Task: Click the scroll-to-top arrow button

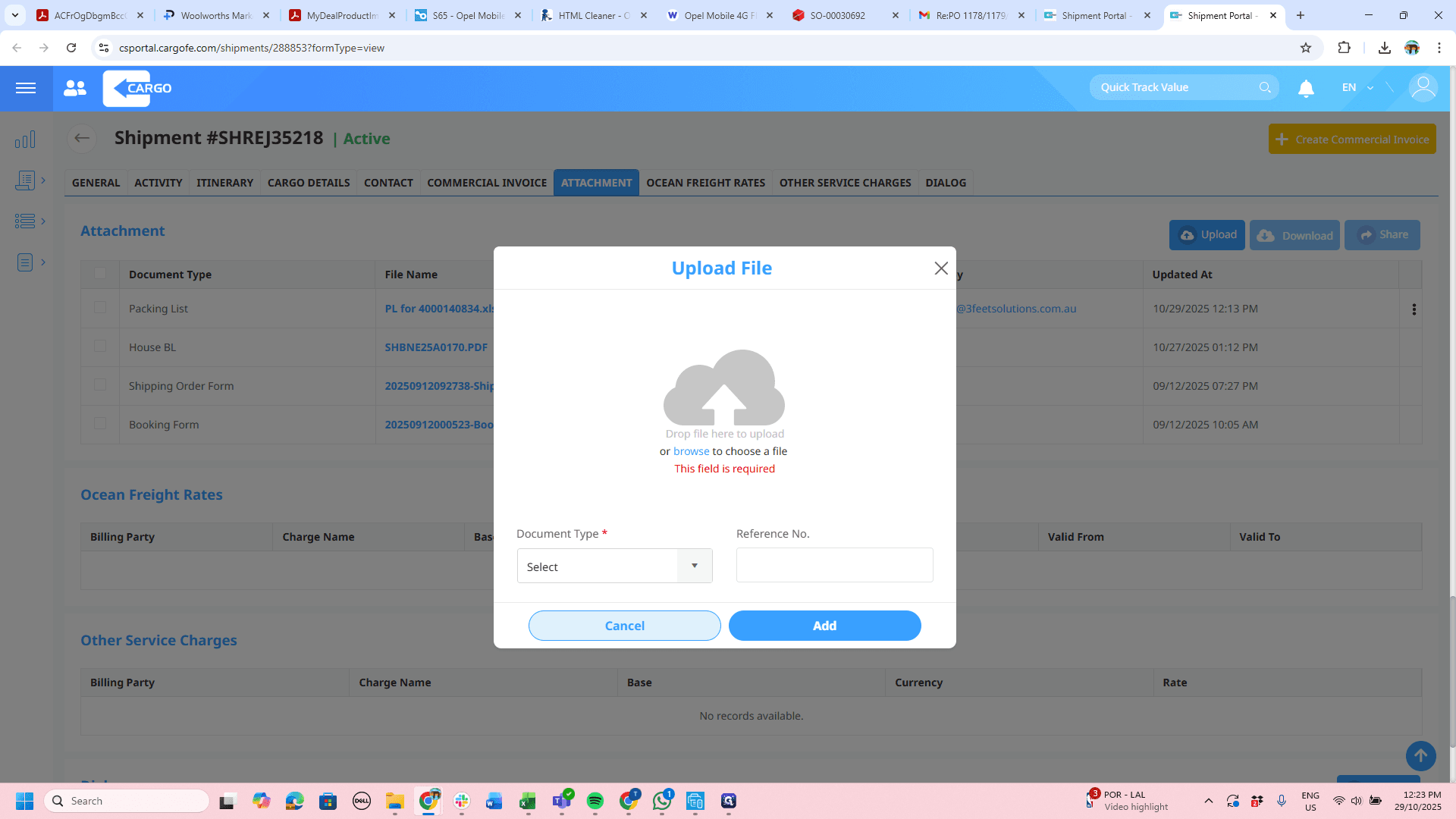Action: 1420,756
